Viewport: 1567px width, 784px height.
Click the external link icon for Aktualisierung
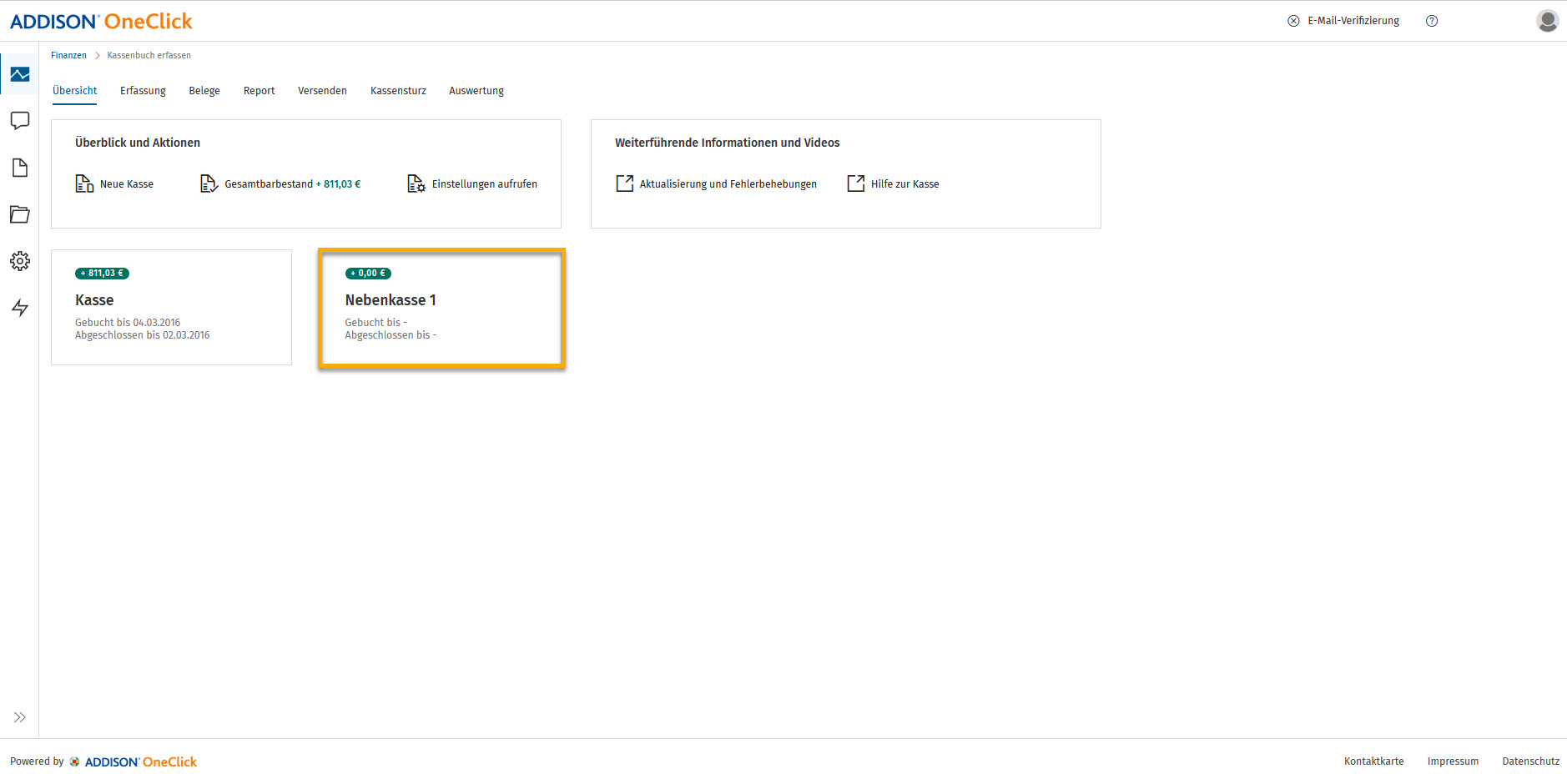[624, 183]
